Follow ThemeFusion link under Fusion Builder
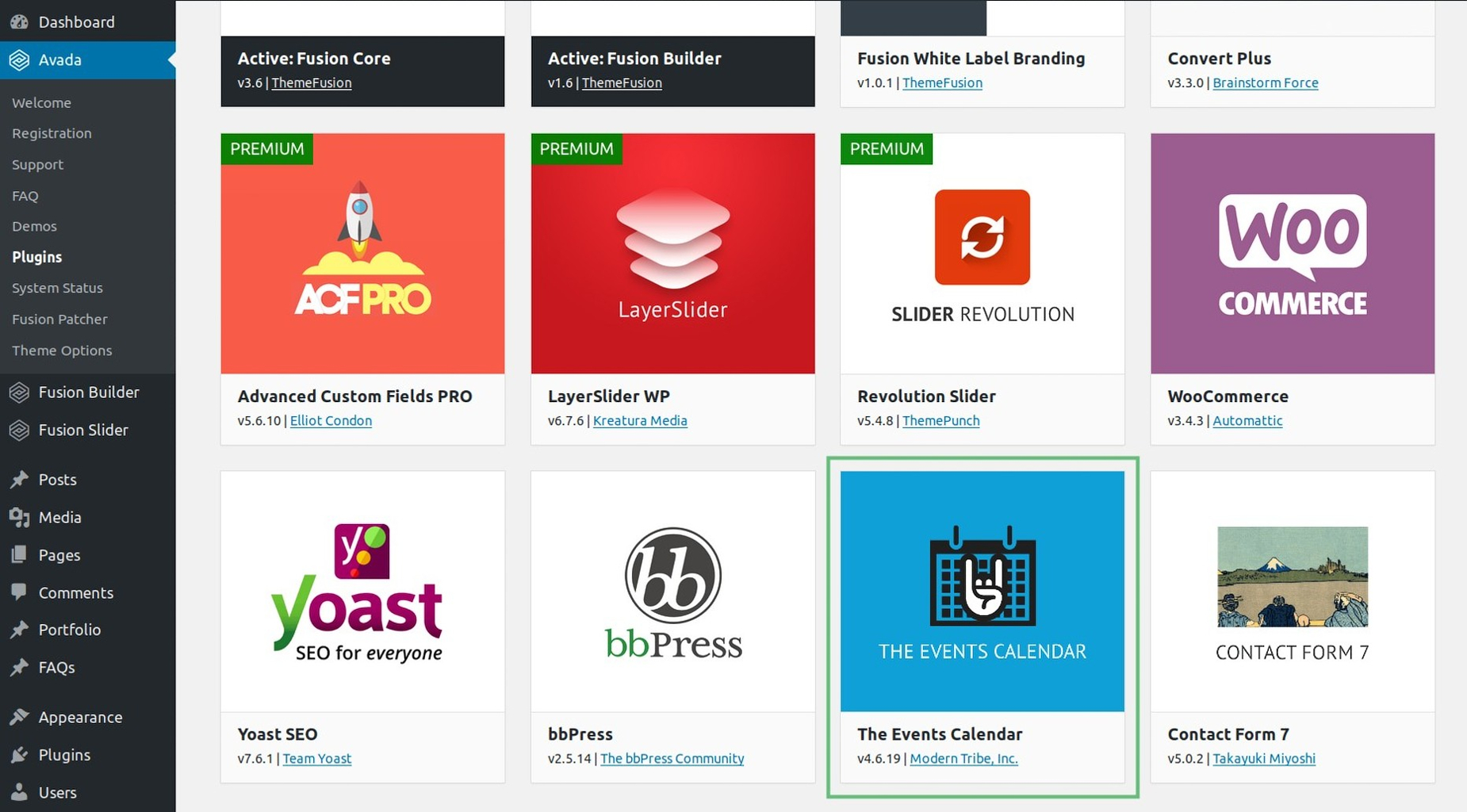Viewport: 1467px width, 812px height. 622,82
